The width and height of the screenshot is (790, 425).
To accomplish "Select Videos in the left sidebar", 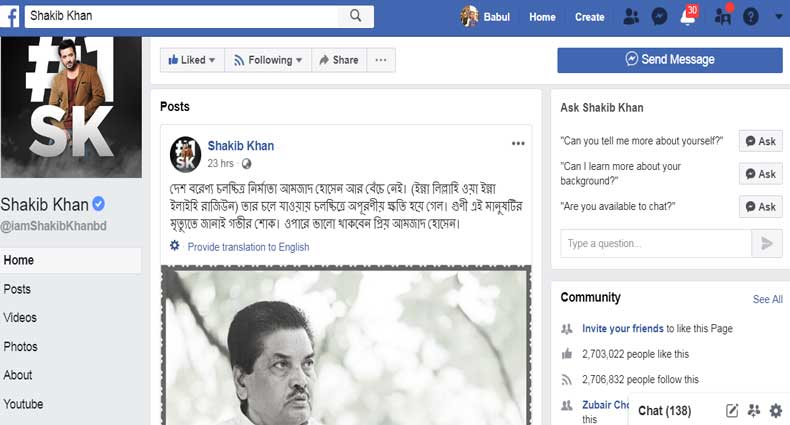I will [20, 317].
